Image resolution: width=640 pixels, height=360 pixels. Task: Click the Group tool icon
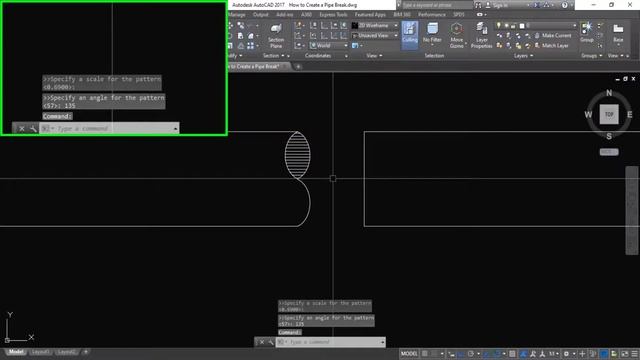coord(587,32)
